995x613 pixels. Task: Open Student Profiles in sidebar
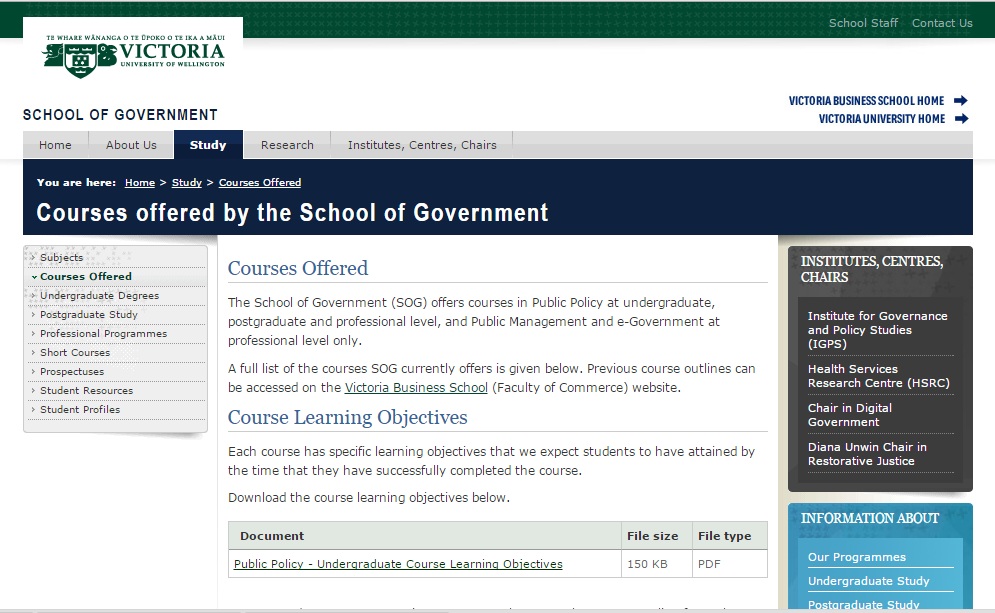tap(80, 410)
